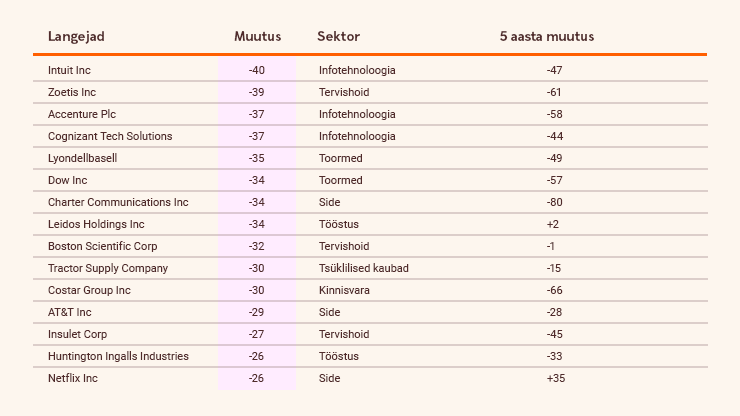
Task: Select the Intuit Inc row name
Action: 69,70
